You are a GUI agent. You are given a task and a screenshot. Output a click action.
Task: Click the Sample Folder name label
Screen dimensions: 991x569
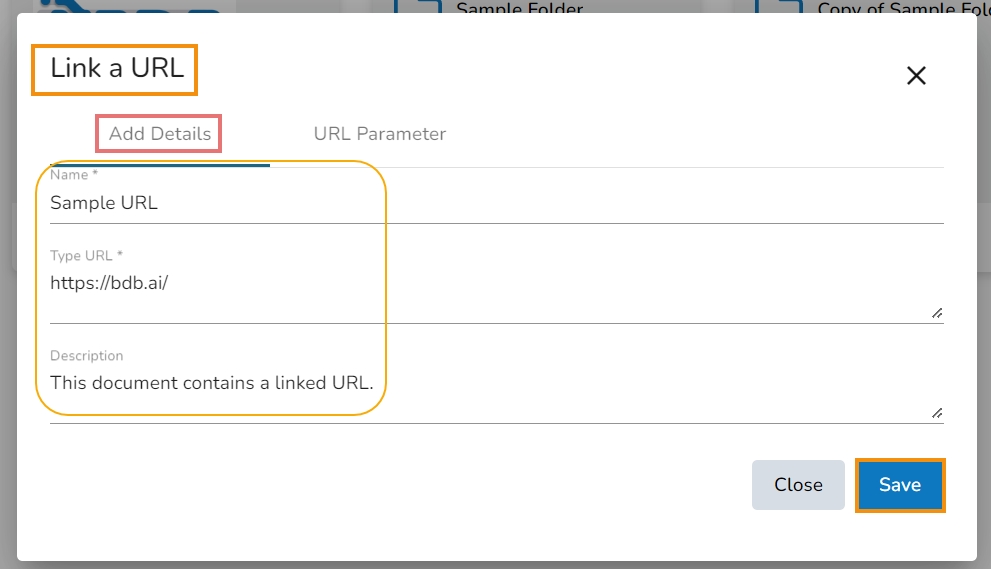click(519, 8)
